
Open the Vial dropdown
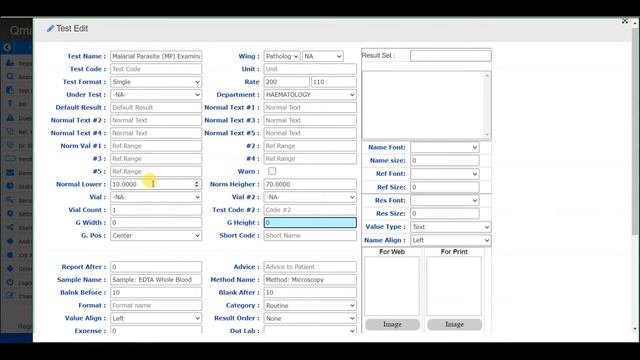click(156, 197)
